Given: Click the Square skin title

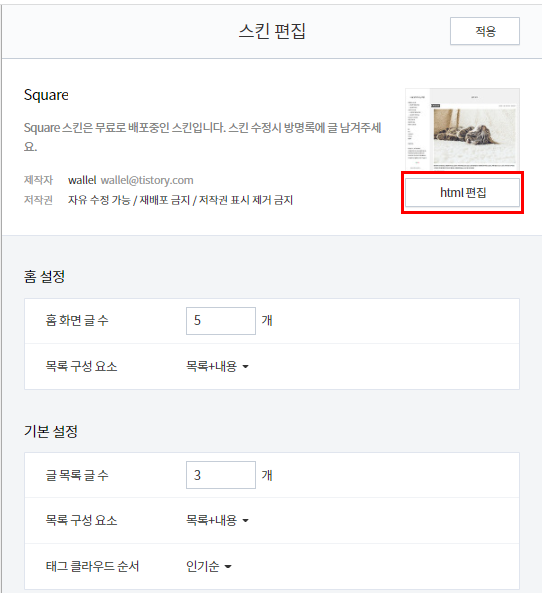Looking at the screenshot, I should [46, 95].
